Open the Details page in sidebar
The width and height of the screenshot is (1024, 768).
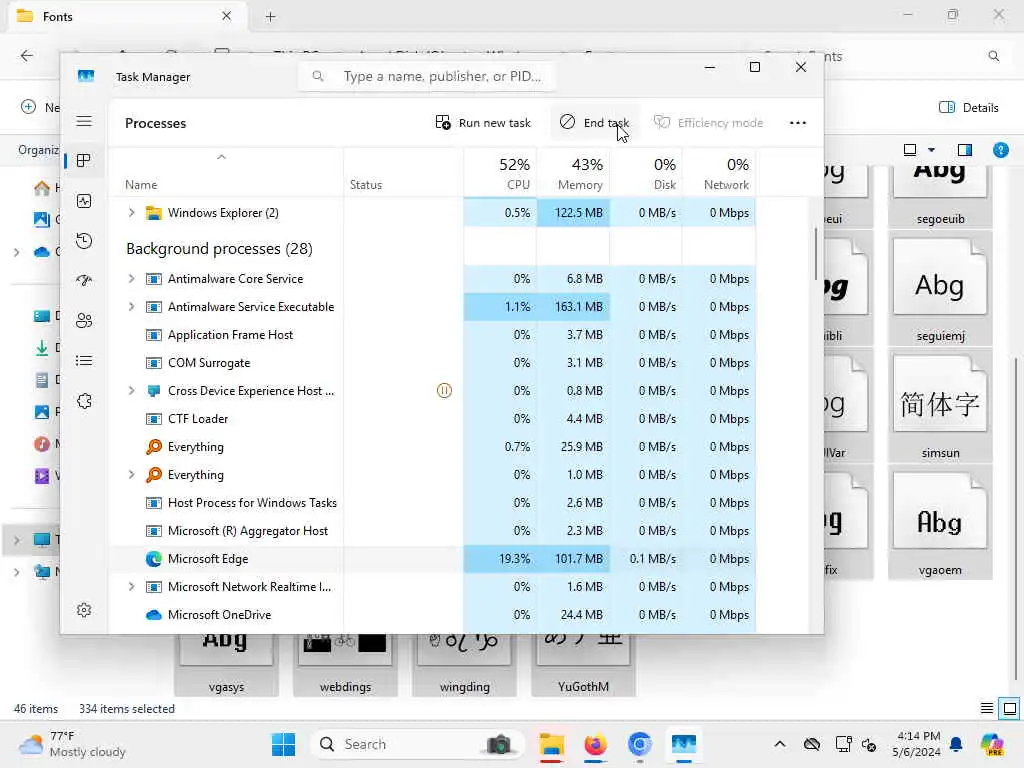tap(84, 360)
